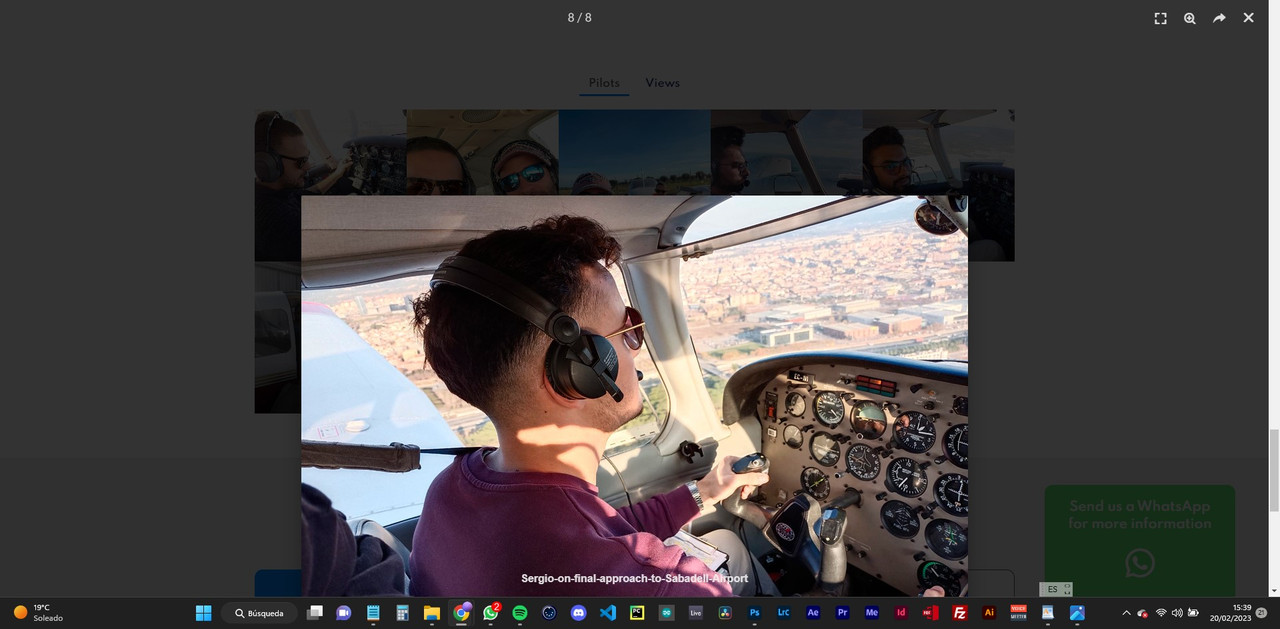
Task: Show hidden system tray icons
Action: (1126, 613)
